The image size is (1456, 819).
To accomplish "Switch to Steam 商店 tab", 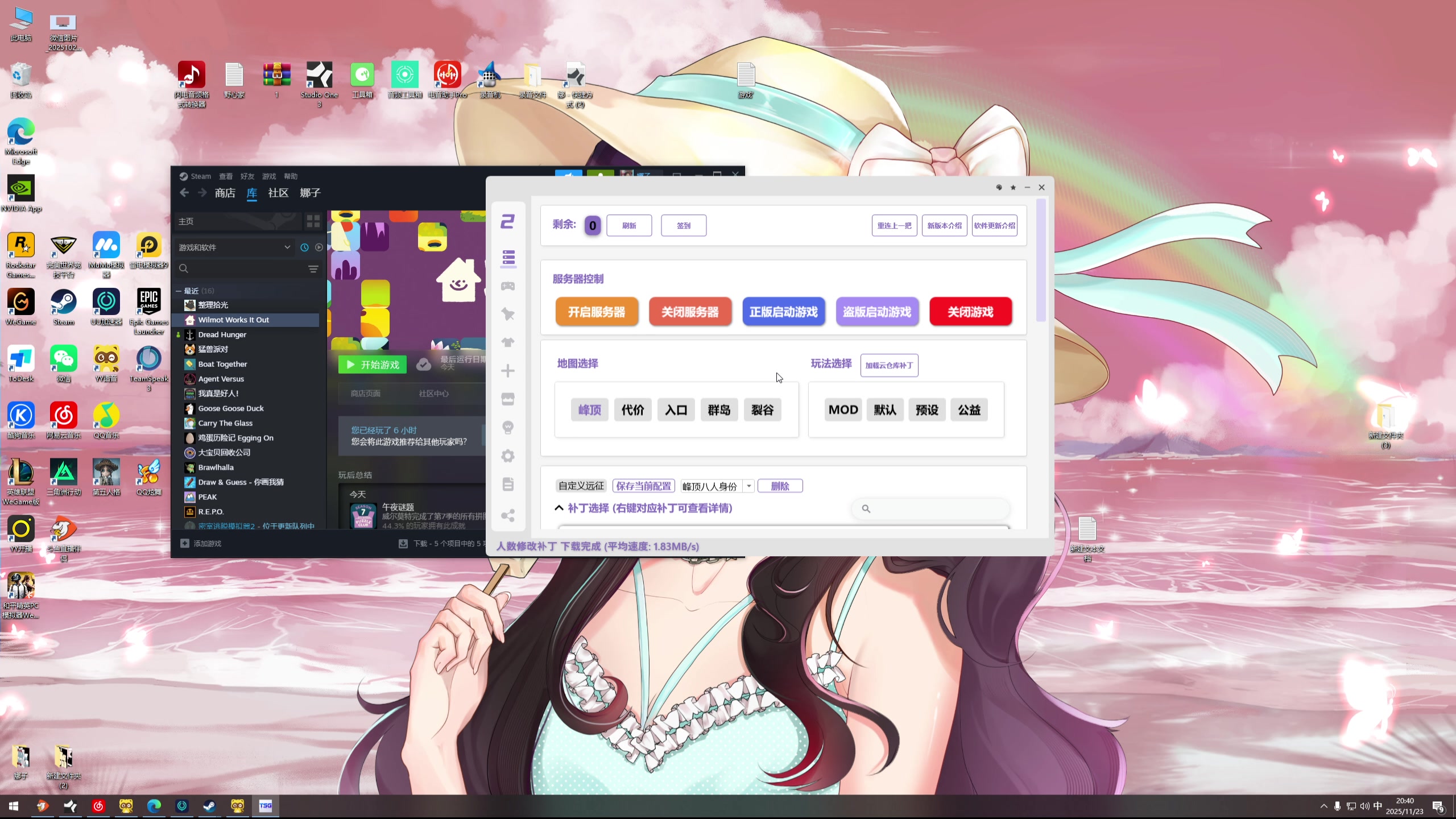I will [225, 193].
